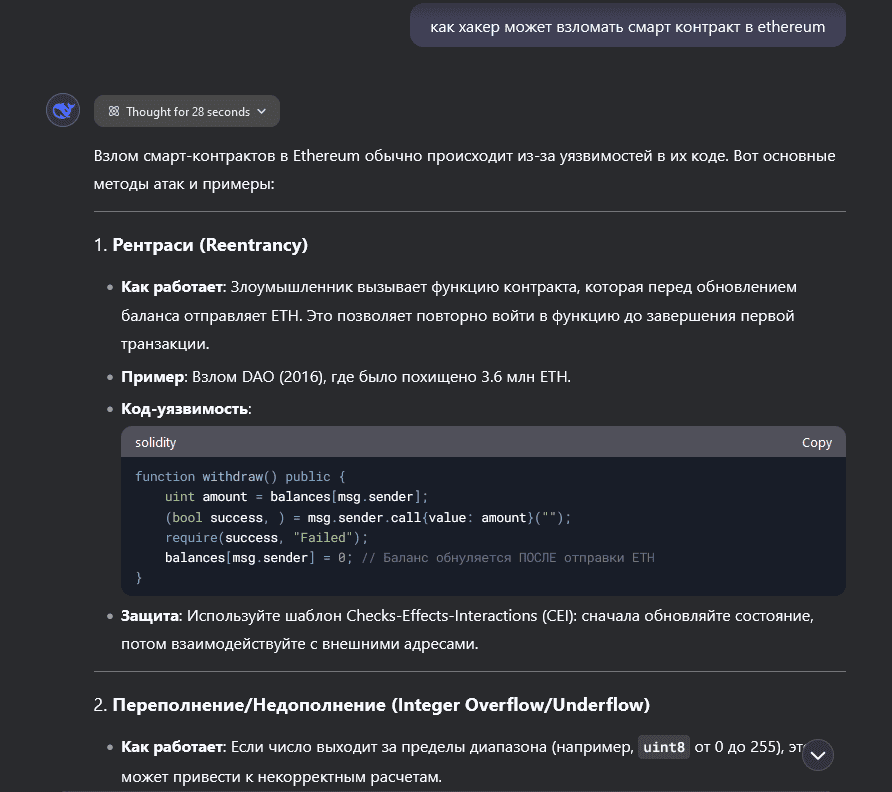This screenshot has width=892, height=792.
Task: Click the intro paragraph about vulnerabilities
Action: pyautogui.click(x=464, y=170)
